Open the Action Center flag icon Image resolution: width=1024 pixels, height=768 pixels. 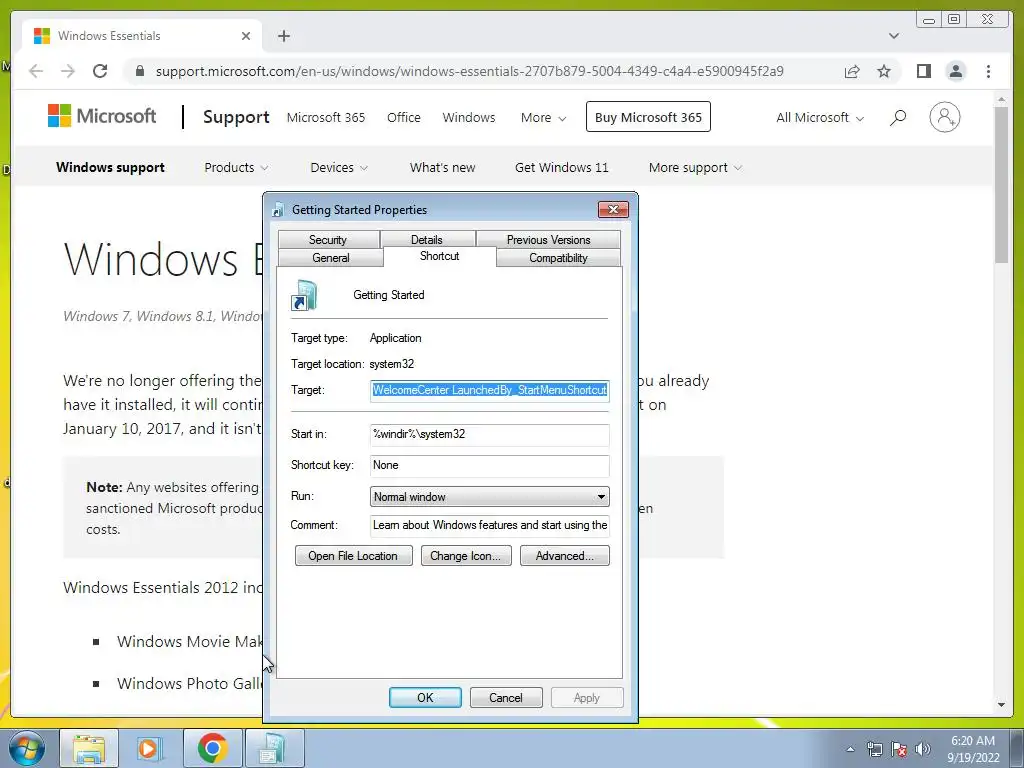tap(899, 749)
